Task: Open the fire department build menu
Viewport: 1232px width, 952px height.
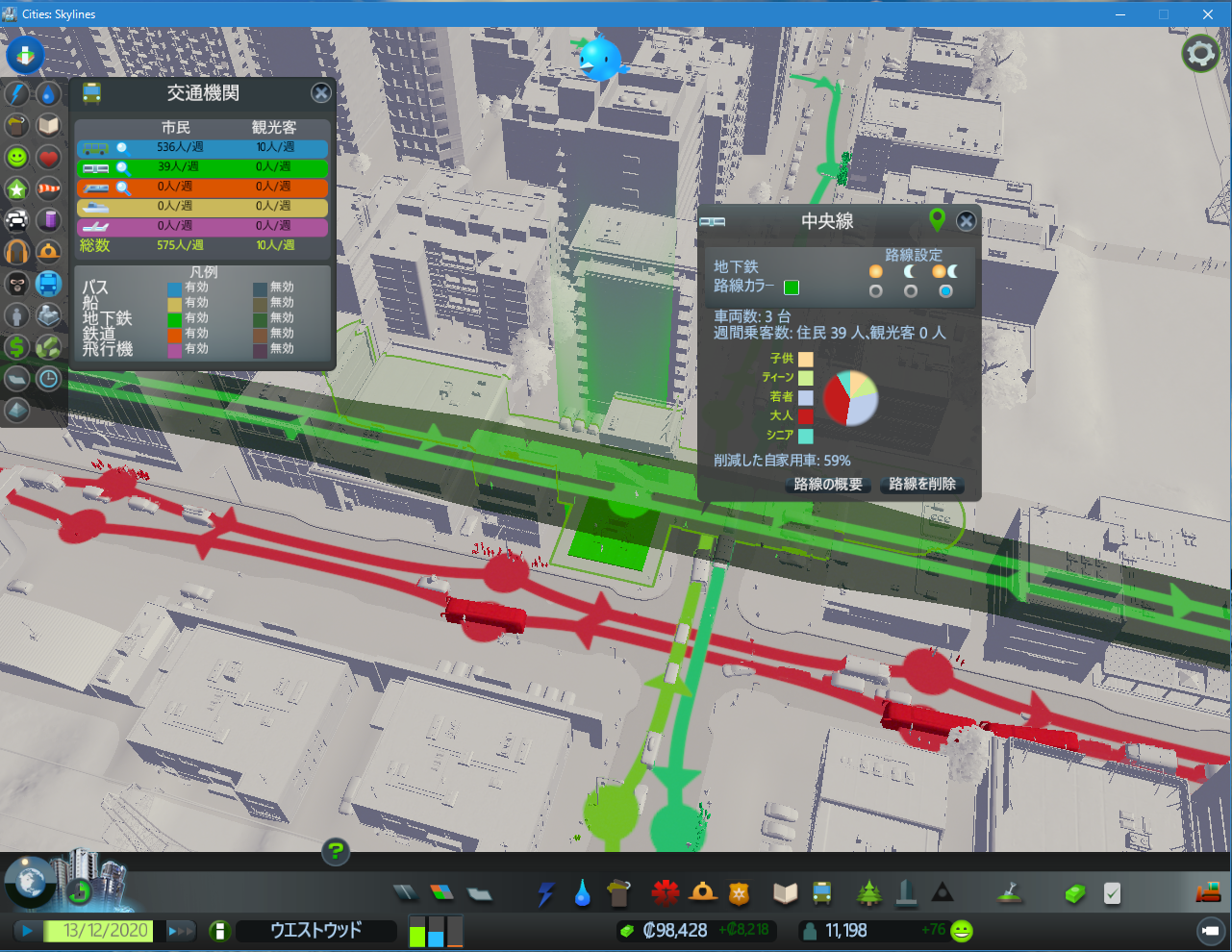Action: click(703, 893)
